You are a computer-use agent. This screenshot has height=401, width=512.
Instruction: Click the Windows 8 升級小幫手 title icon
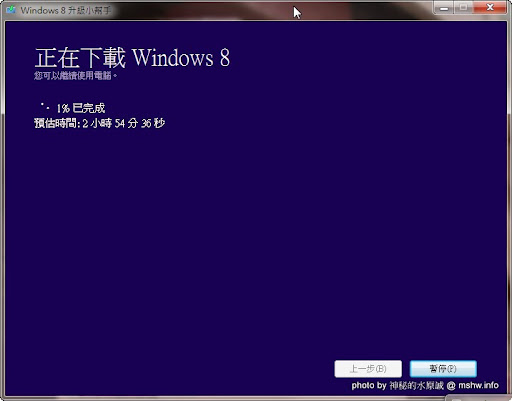11,10
